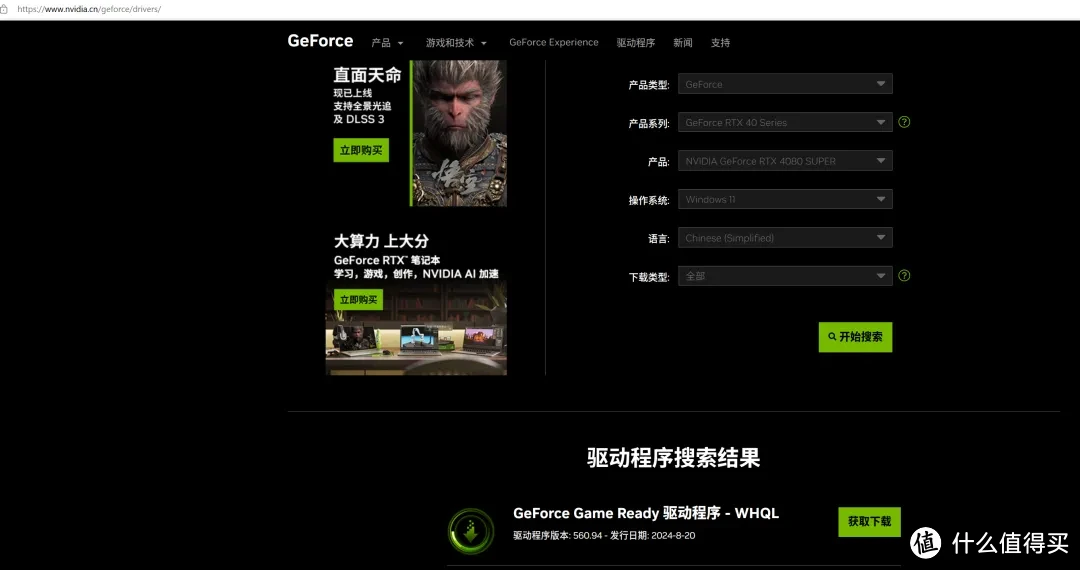Expand the 产品类型 dropdown

pyautogui.click(x=785, y=84)
